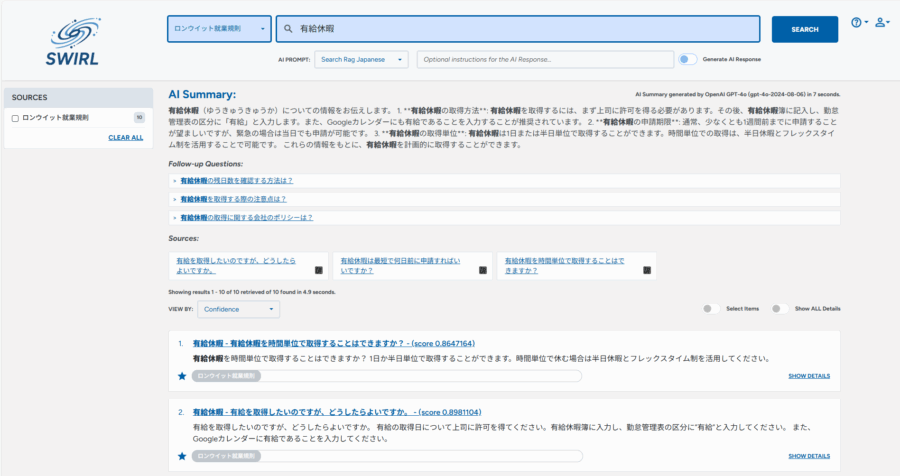900x476 pixels.
Task: Click the SWIRL logo
Action: pos(73,42)
